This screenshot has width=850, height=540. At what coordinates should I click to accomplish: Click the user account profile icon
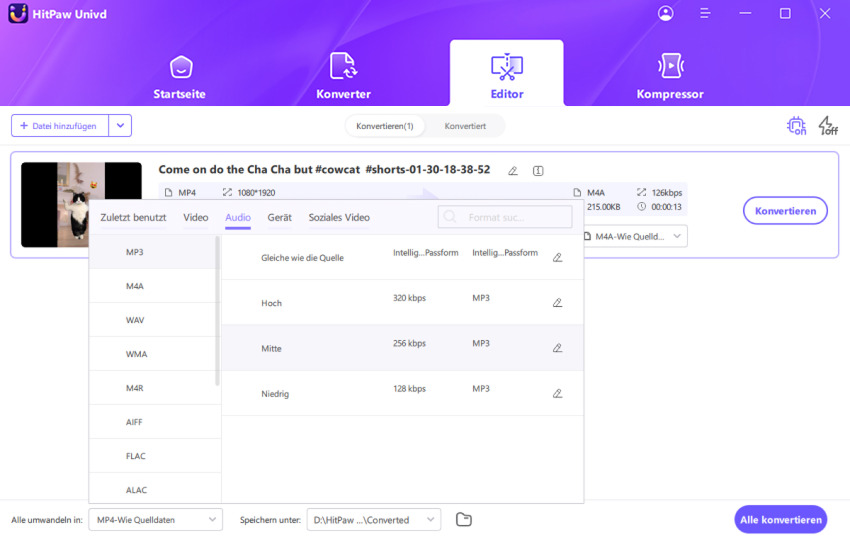(x=666, y=13)
